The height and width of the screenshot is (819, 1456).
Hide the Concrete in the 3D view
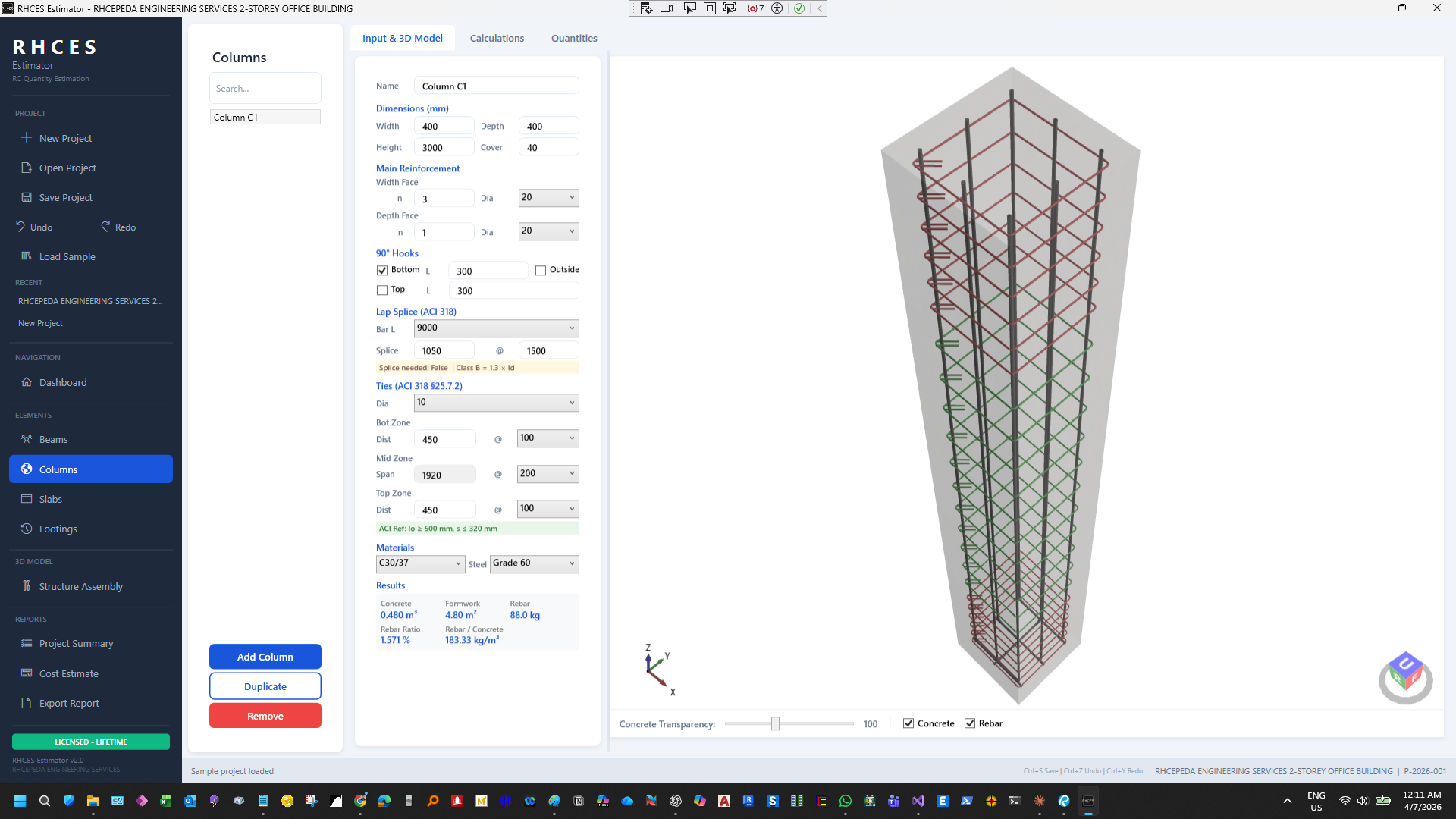(x=908, y=723)
